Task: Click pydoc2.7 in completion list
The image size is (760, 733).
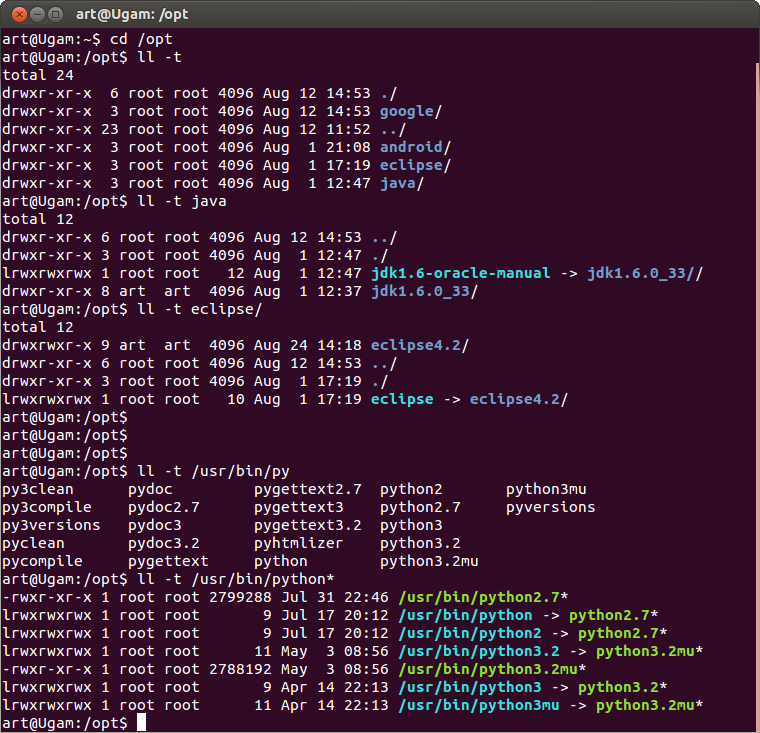Action: pyautogui.click(x=164, y=508)
